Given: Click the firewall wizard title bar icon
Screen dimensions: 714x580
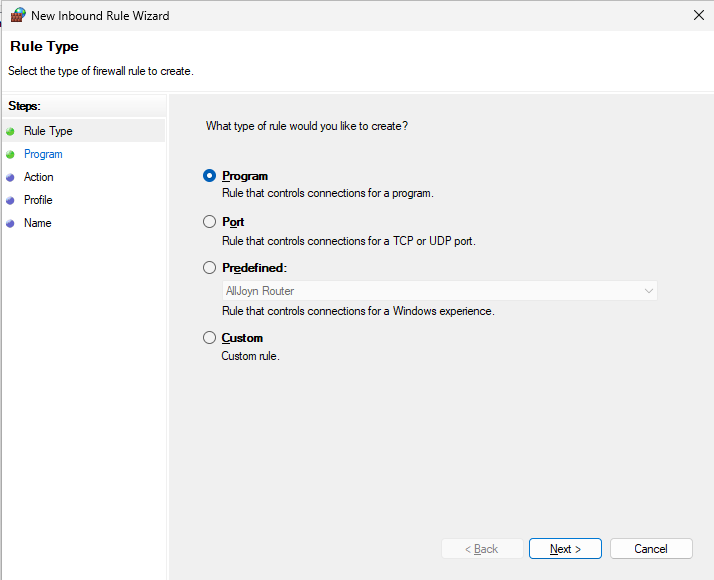Looking at the screenshot, I should point(18,15).
